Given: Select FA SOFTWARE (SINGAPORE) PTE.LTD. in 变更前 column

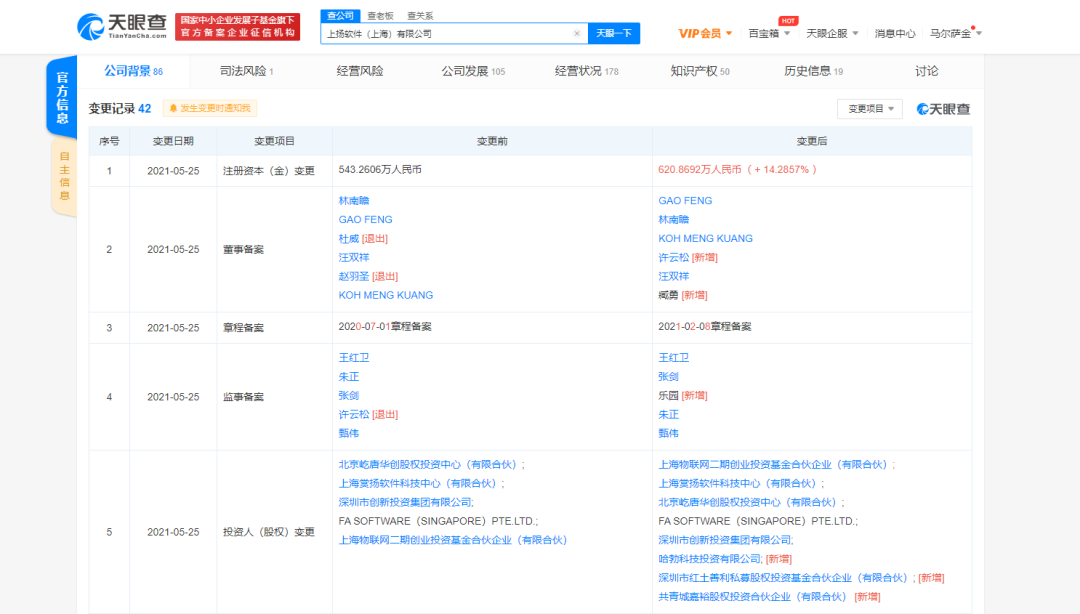Looking at the screenshot, I should pyautogui.click(x=438, y=521).
